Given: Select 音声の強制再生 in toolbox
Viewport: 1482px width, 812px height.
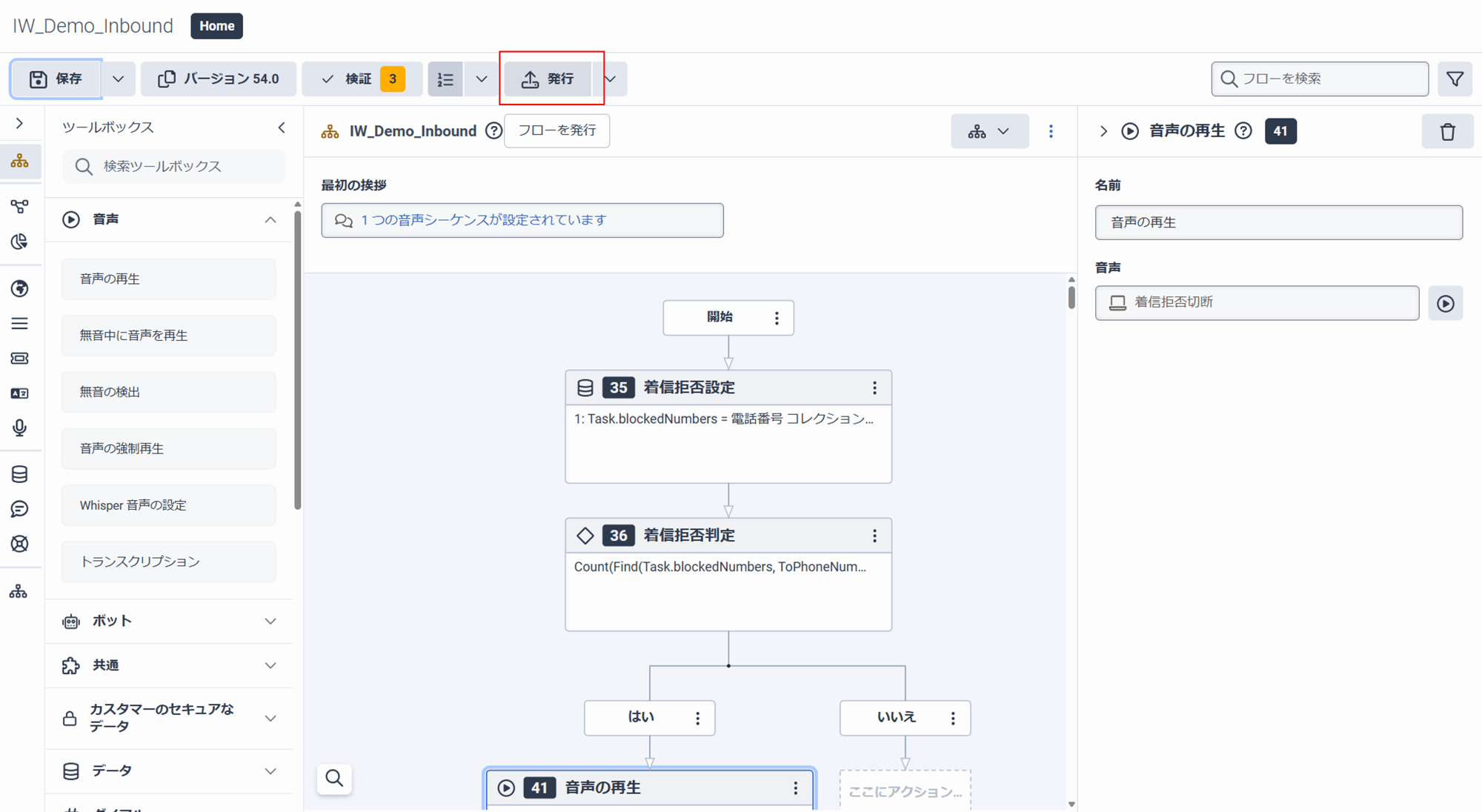Looking at the screenshot, I should point(169,448).
